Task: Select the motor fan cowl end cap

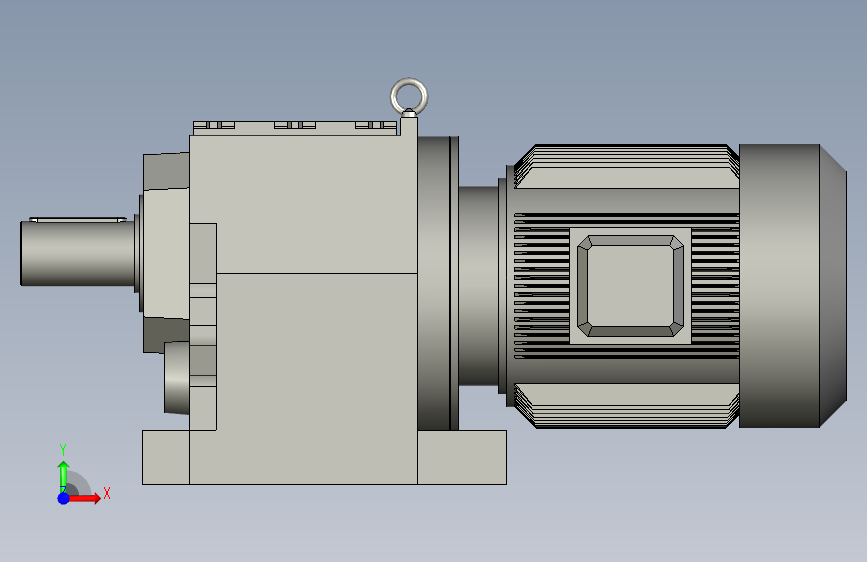Action: tap(792, 286)
